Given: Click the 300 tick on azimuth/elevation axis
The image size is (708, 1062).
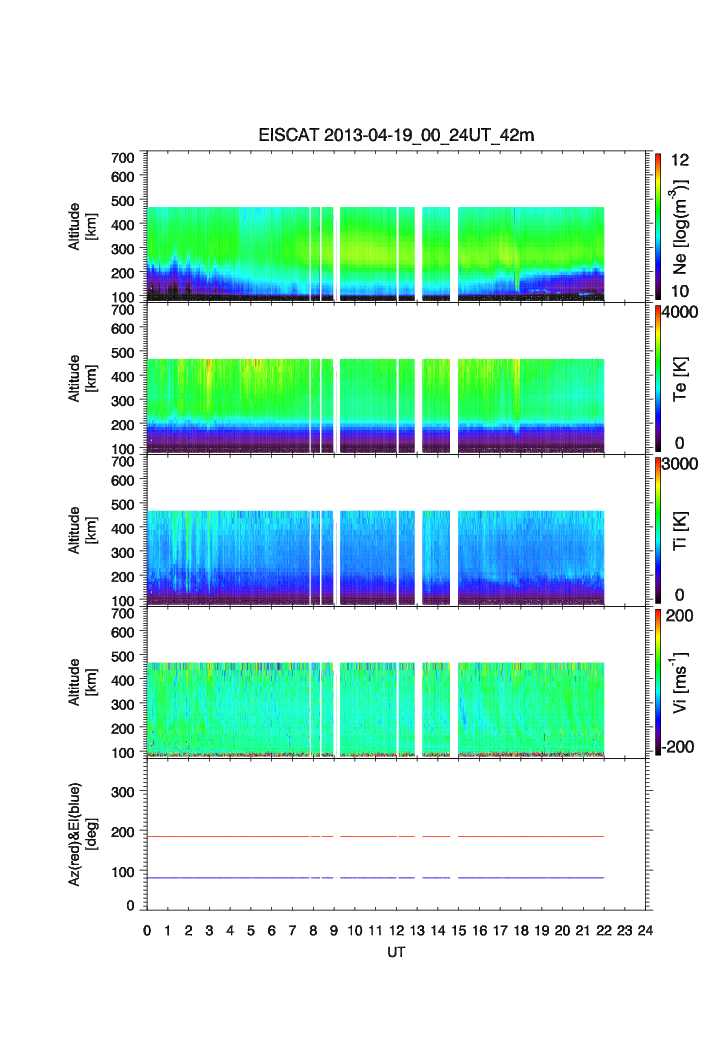Looking at the screenshot, I should pyautogui.click(x=123, y=792).
